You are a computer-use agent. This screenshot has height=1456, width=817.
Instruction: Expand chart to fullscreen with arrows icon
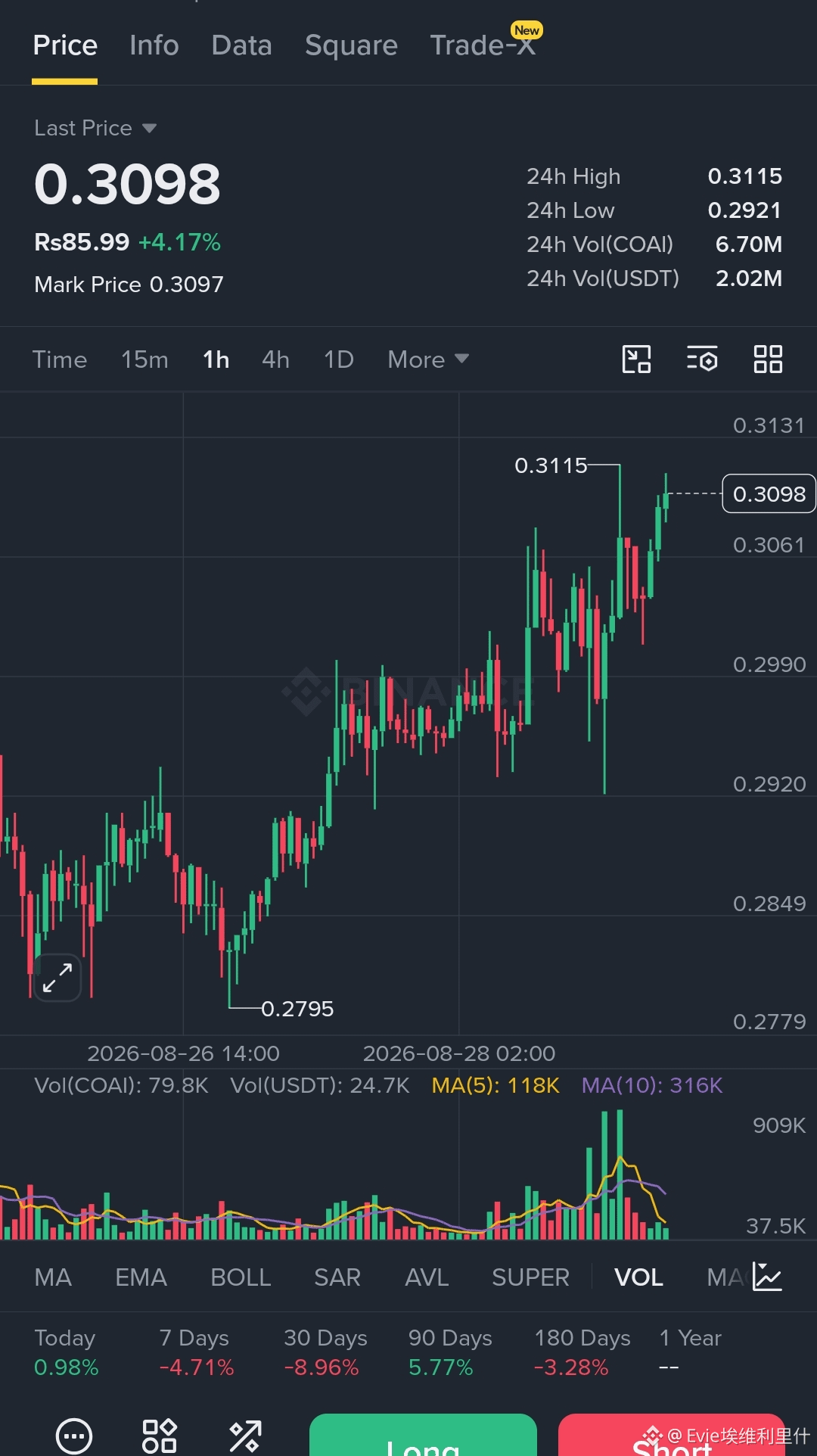(57, 977)
